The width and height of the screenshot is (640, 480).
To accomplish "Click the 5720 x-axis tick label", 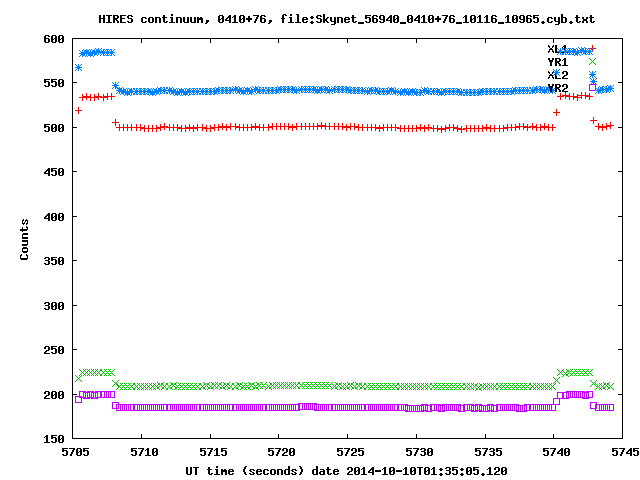I will pos(281,452).
